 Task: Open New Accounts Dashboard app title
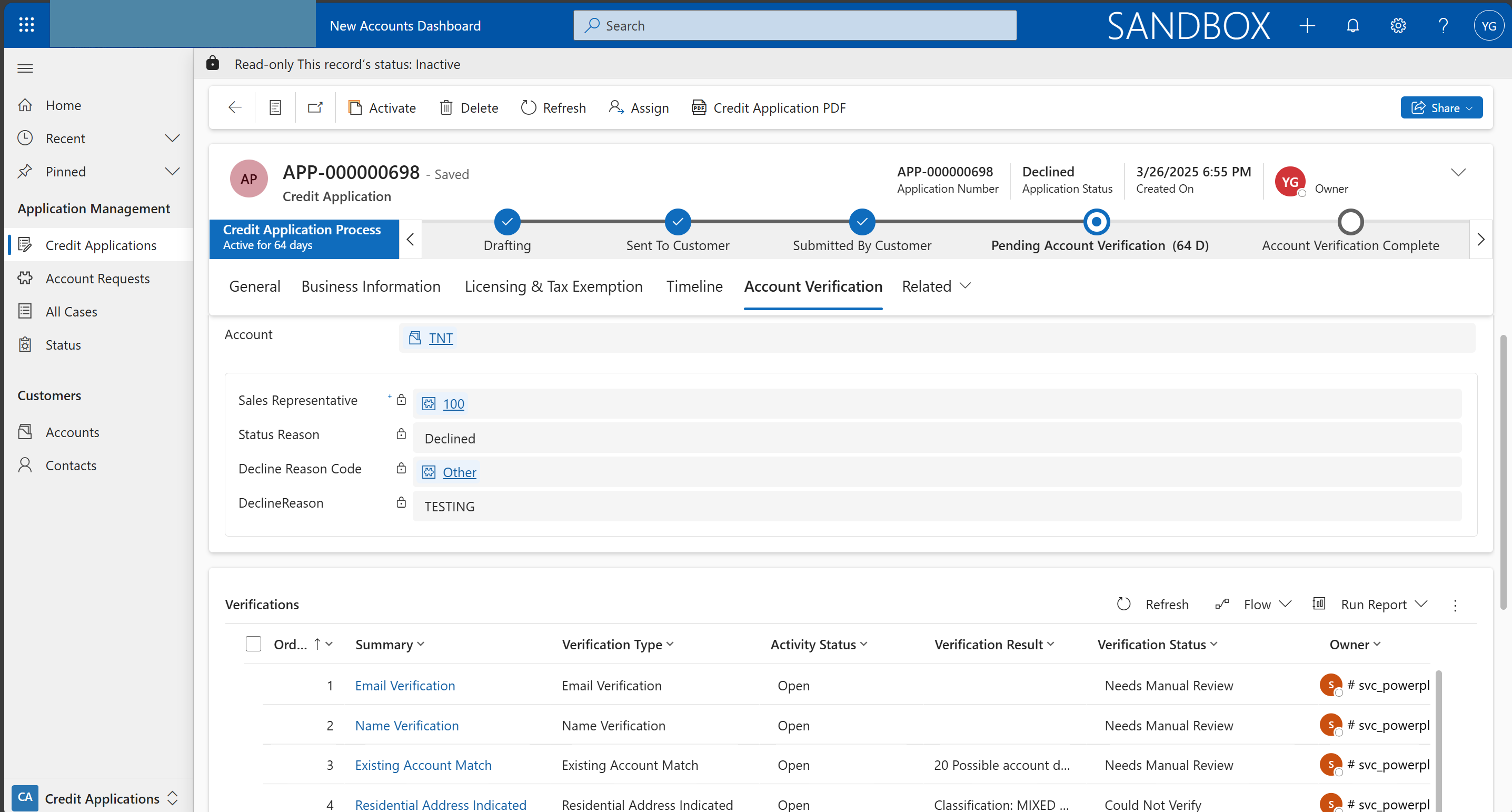405,25
